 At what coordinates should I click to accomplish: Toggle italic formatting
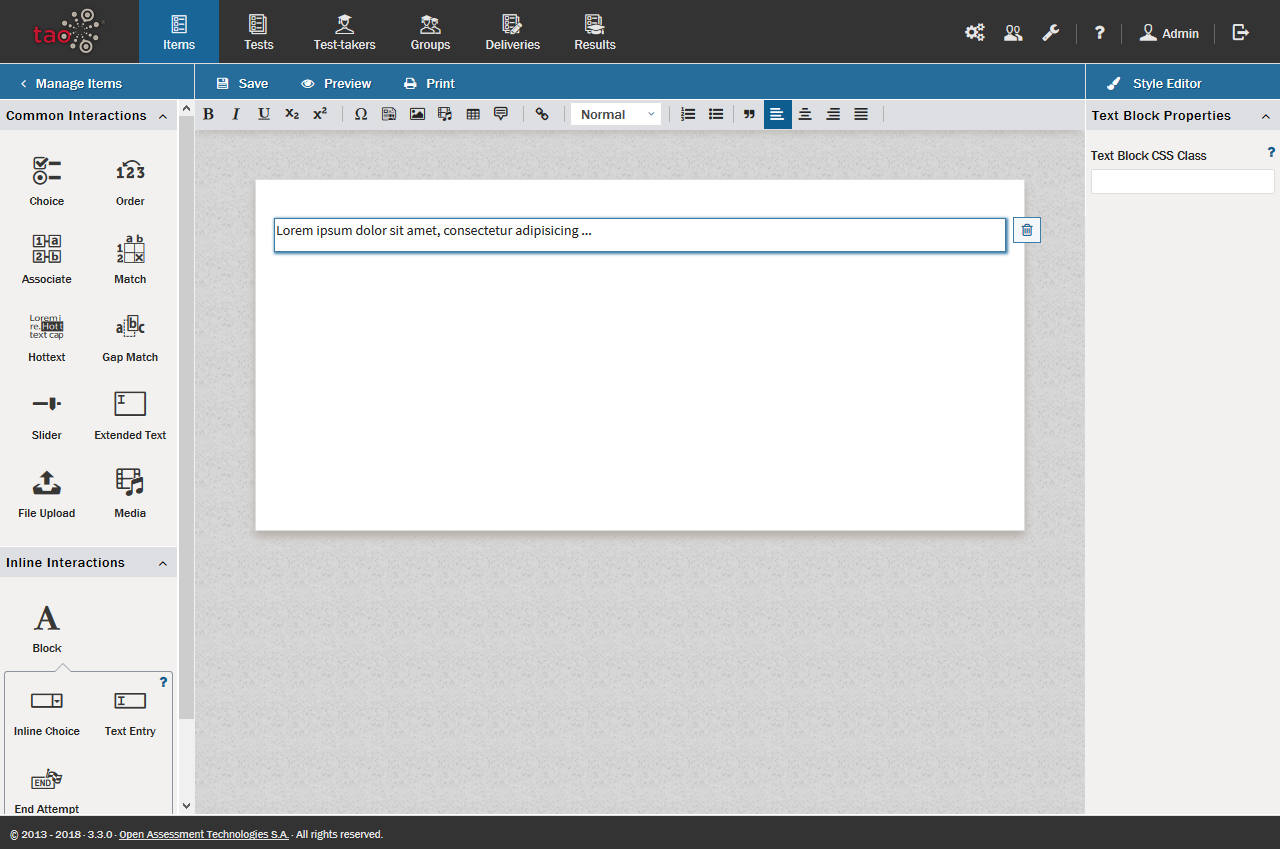click(236, 115)
